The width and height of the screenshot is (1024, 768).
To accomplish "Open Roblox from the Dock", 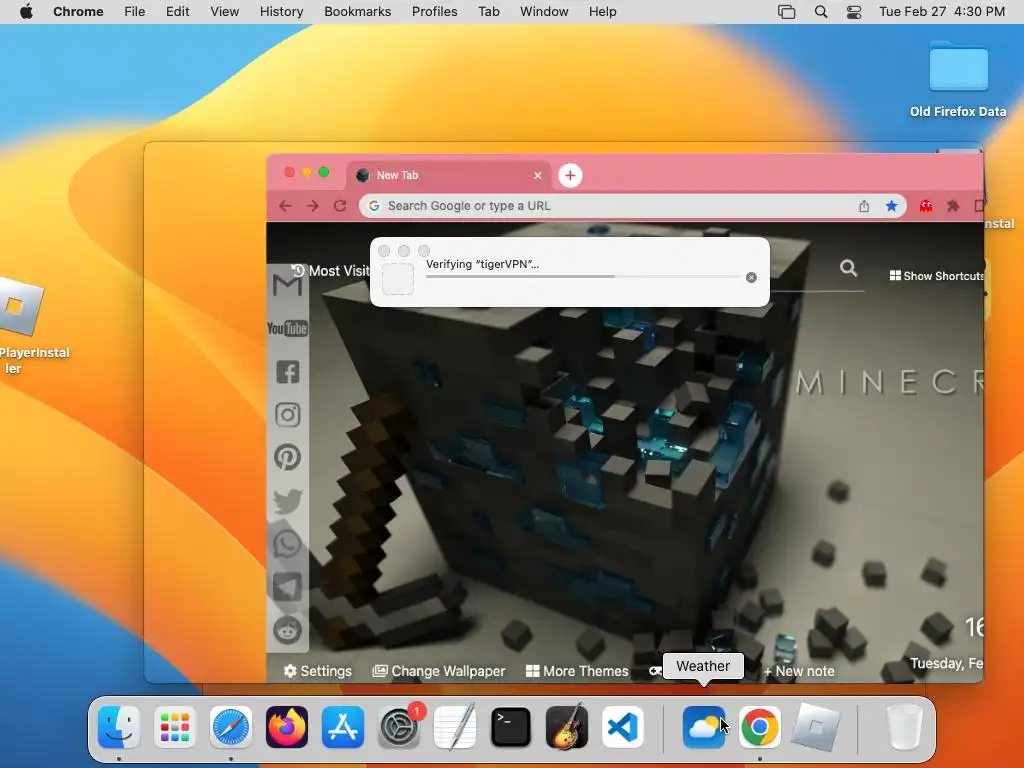I will pos(815,727).
